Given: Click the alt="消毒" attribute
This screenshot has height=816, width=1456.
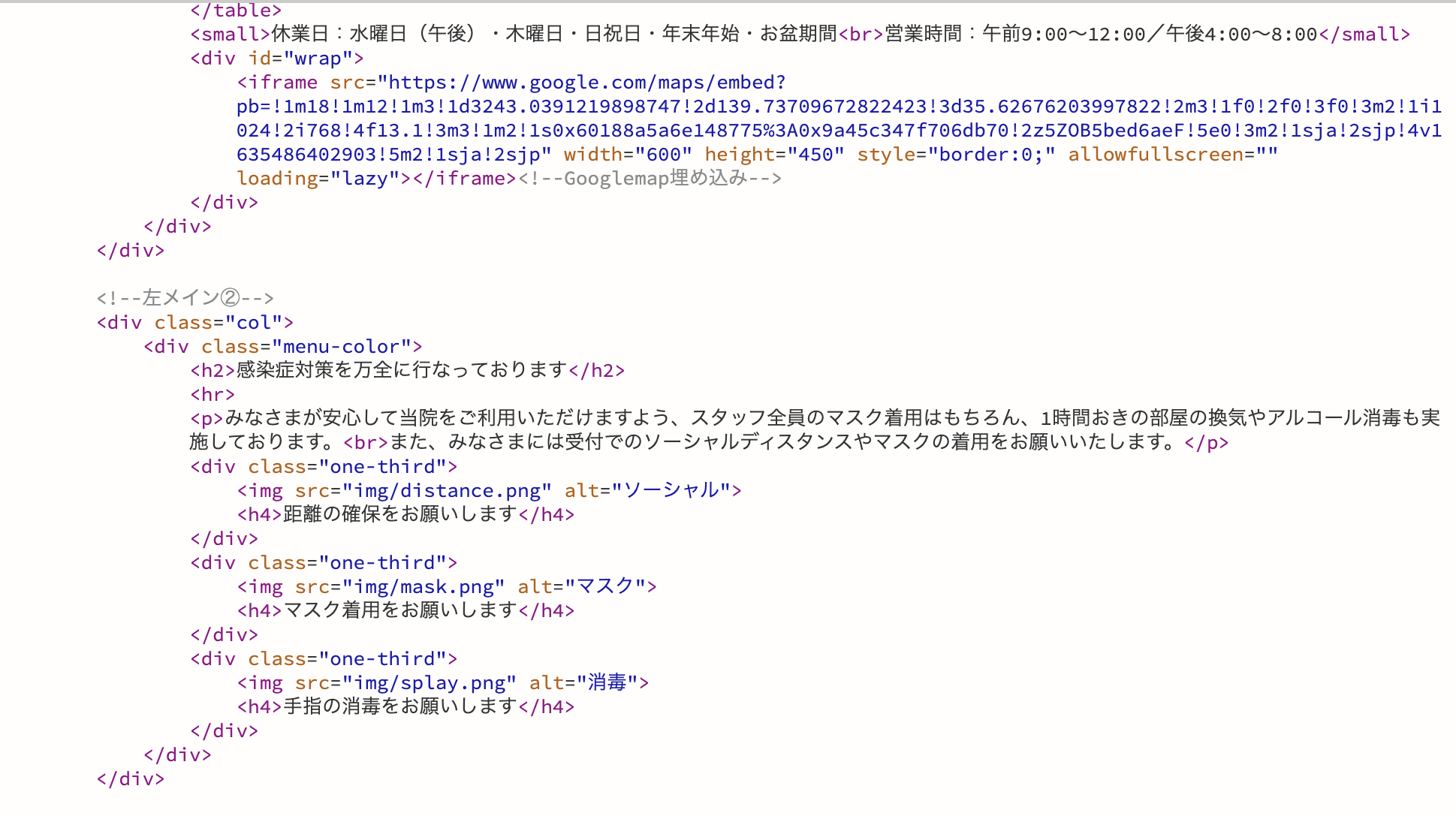Looking at the screenshot, I should click(x=584, y=683).
